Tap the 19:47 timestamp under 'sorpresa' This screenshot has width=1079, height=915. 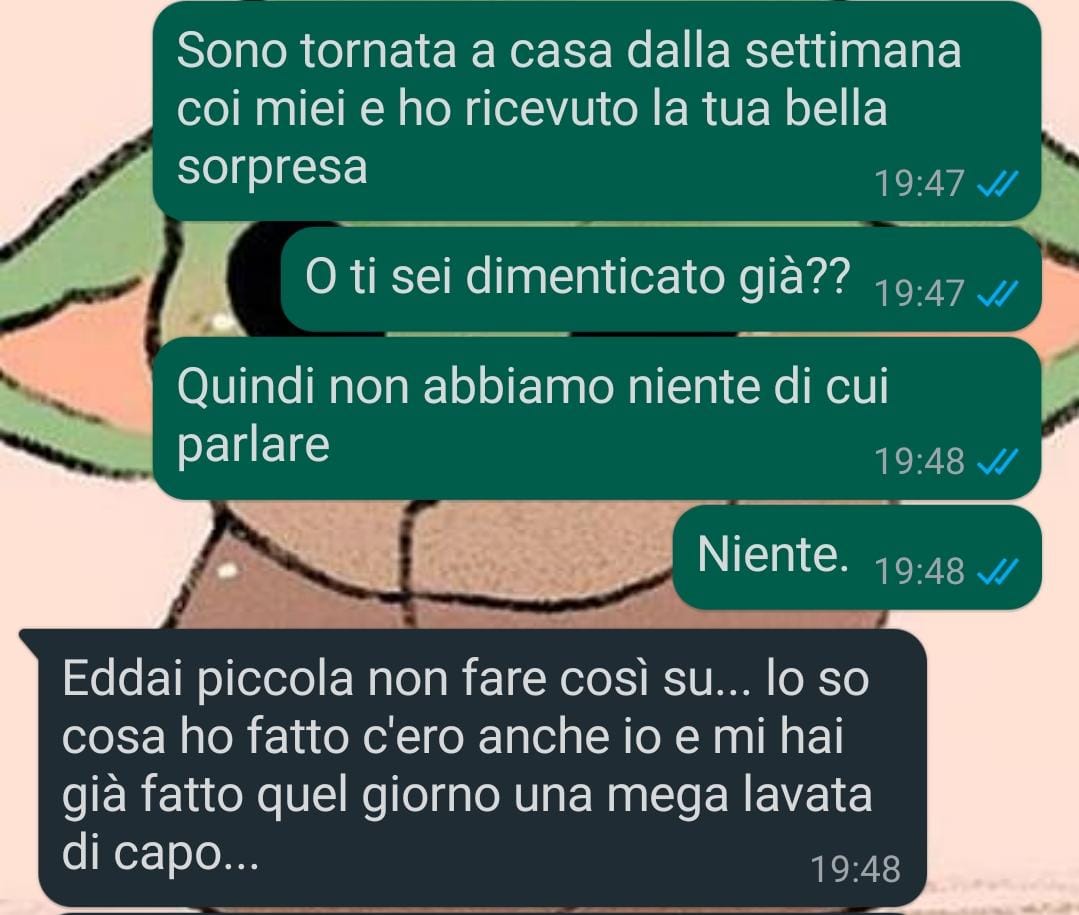tap(919, 184)
